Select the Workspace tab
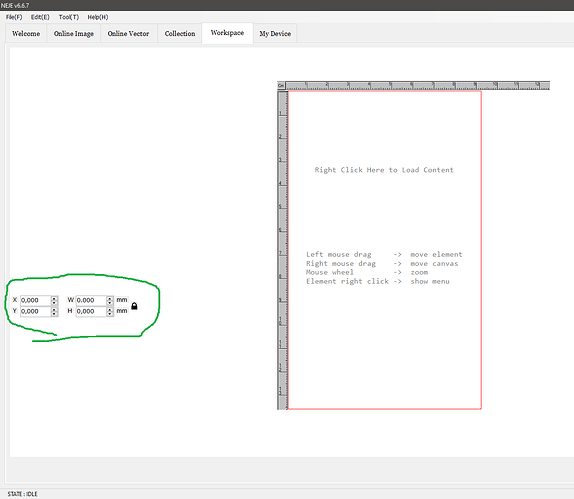This screenshot has height=499, width=574. click(227, 33)
